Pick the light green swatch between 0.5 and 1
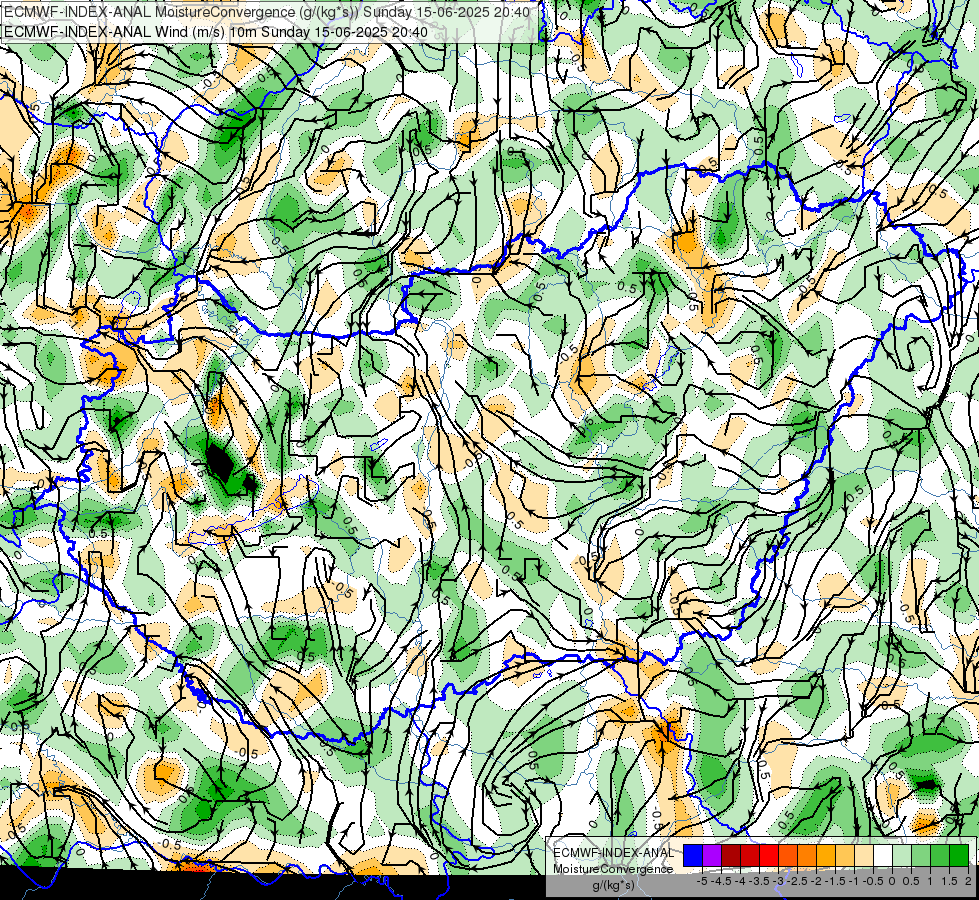979x900 pixels. pos(921,856)
